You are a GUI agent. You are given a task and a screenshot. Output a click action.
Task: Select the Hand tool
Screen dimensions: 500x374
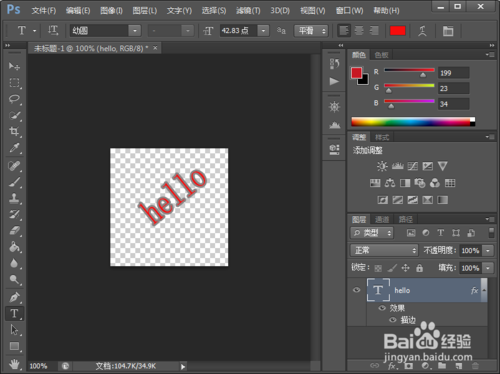tap(14, 364)
